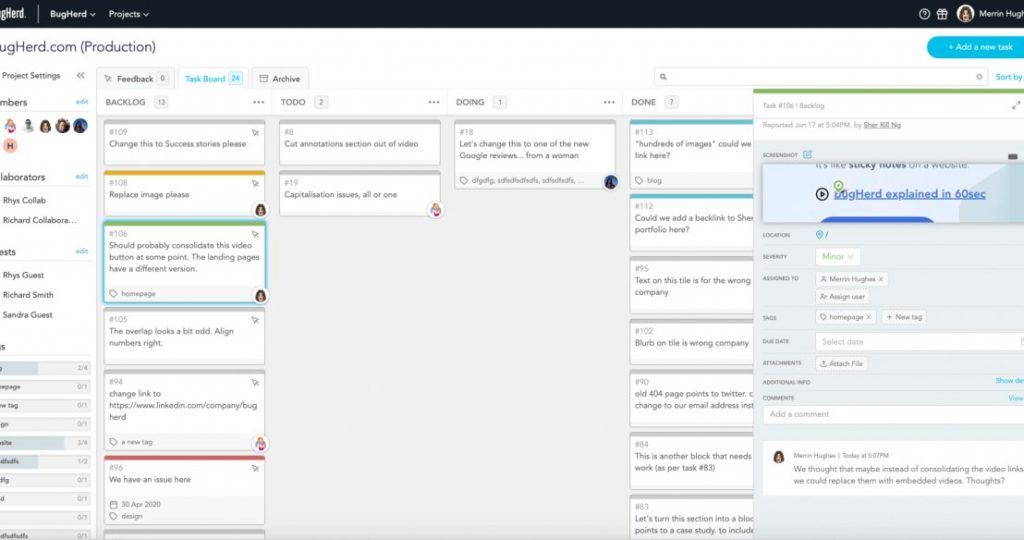Image resolution: width=1024 pixels, height=540 pixels.
Task: Click Add a new task button
Action: (x=976, y=47)
